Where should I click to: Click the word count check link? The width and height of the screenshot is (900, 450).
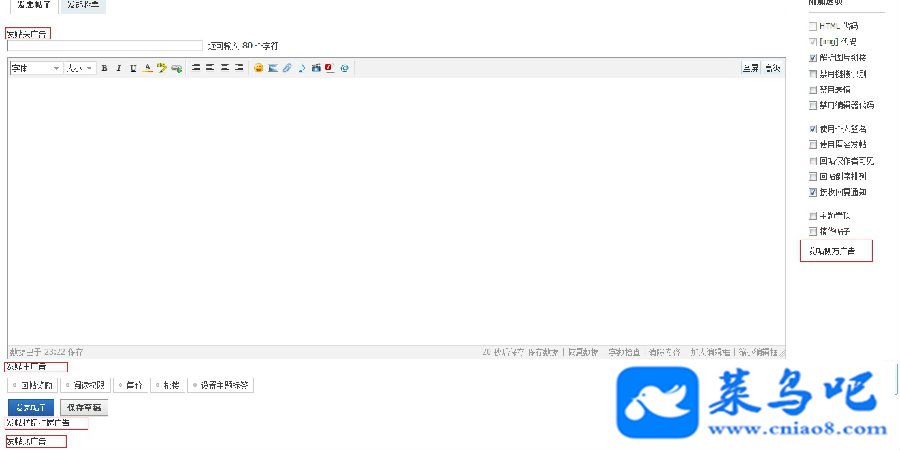click(624, 352)
